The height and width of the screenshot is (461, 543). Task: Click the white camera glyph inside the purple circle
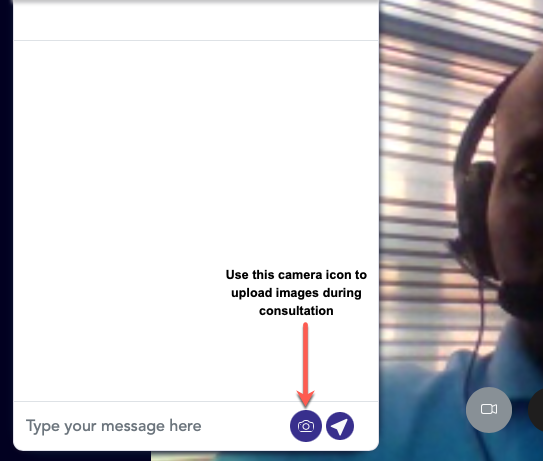tap(306, 426)
